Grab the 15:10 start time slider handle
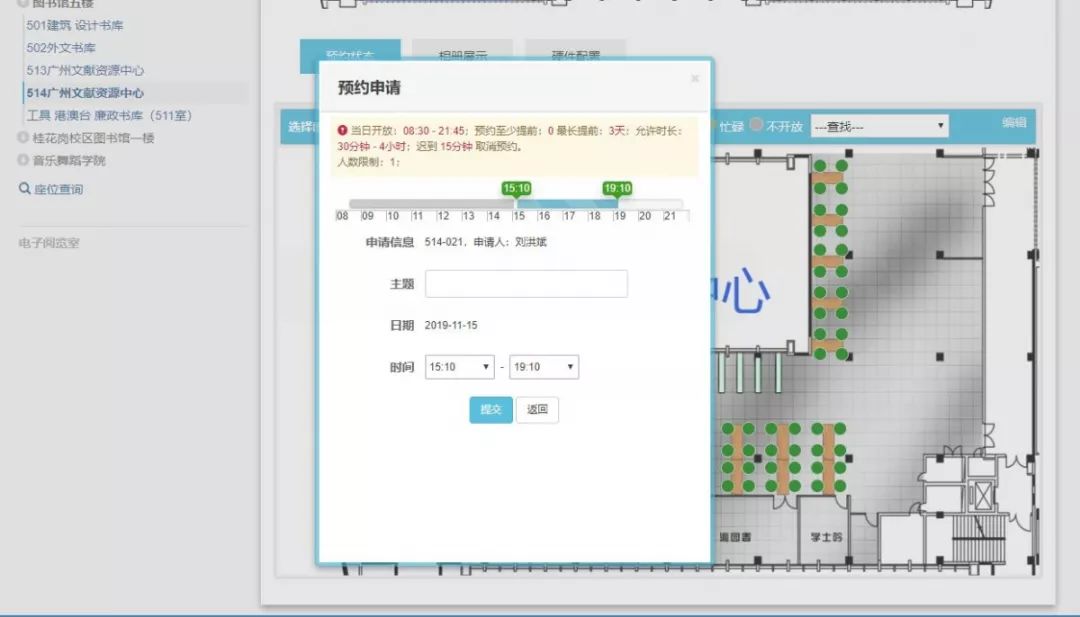This screenshot has width=1080, height=617. (x=517, y=189)
